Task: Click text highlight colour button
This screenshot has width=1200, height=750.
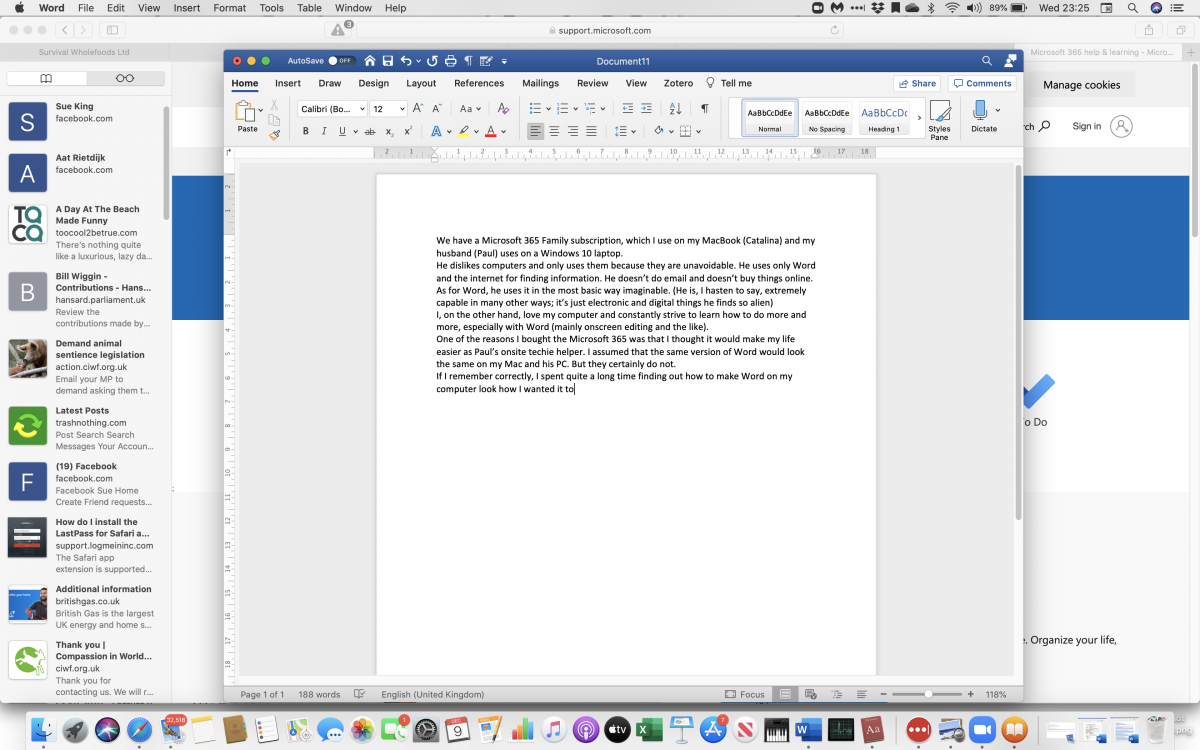Action: pyautogui.click(x=464, y=131)
